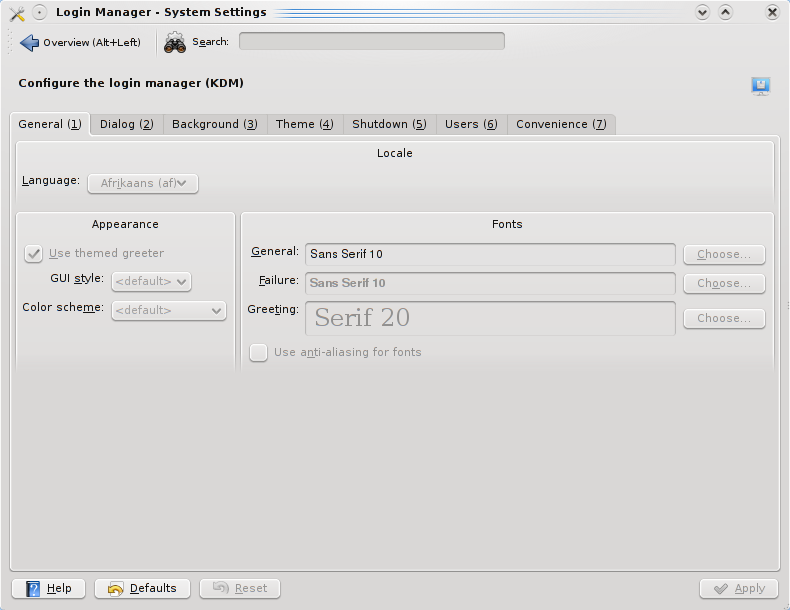Choose the General font
This screenshot has width=790, height=610.
[x=724, y=254]
